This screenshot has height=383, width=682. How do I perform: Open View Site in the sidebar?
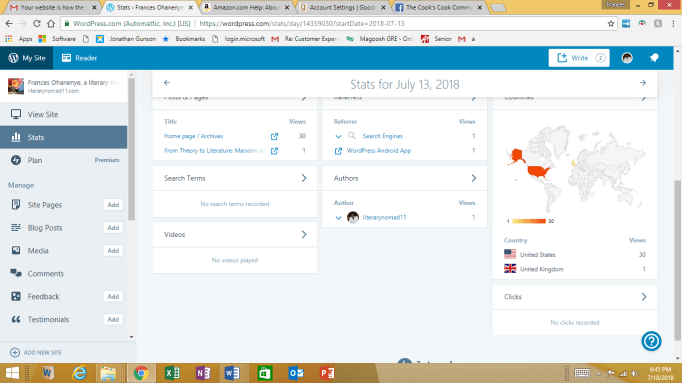[x=64, y=114]
